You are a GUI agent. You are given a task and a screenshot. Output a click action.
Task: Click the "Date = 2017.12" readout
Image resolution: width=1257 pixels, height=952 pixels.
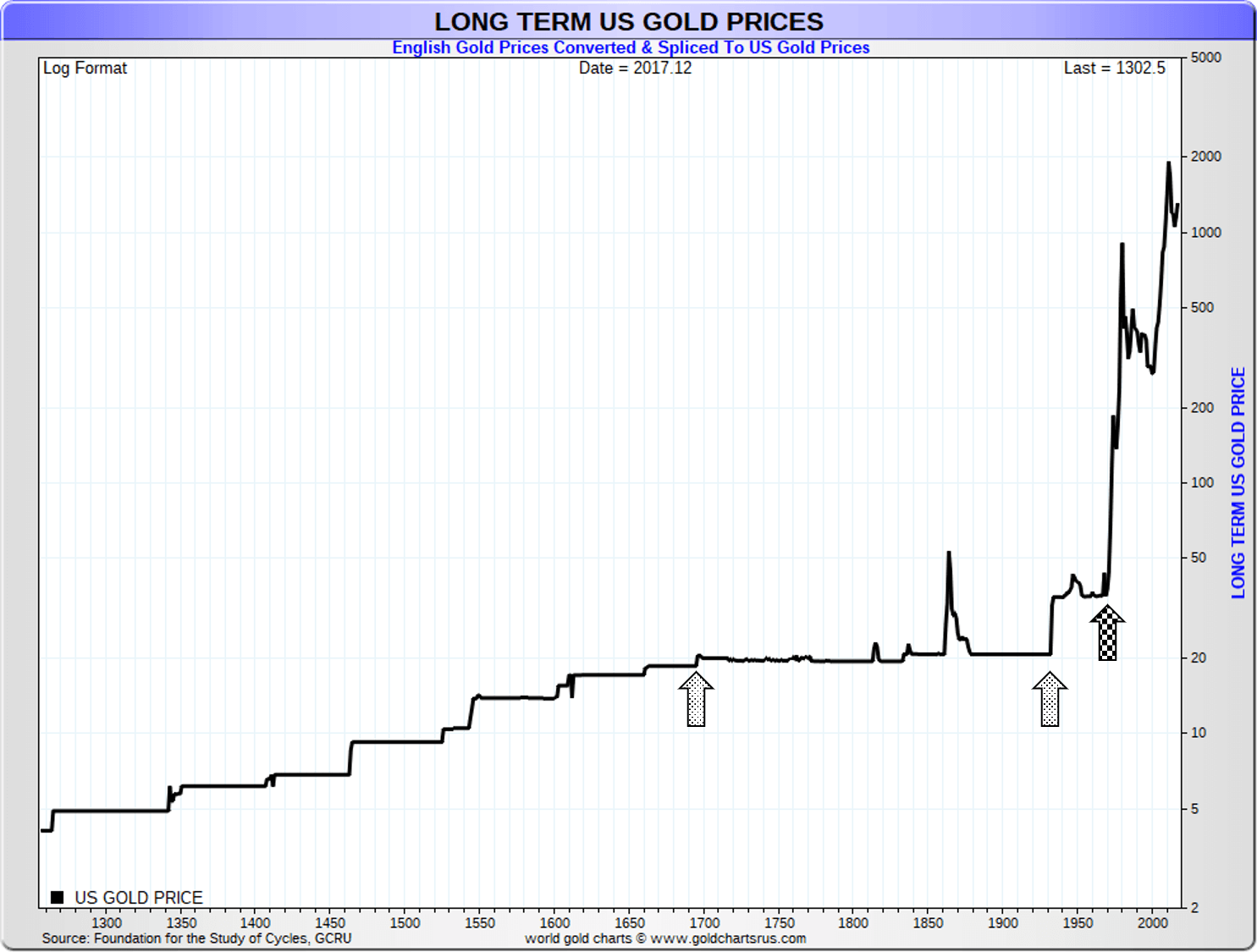point(635,68)
